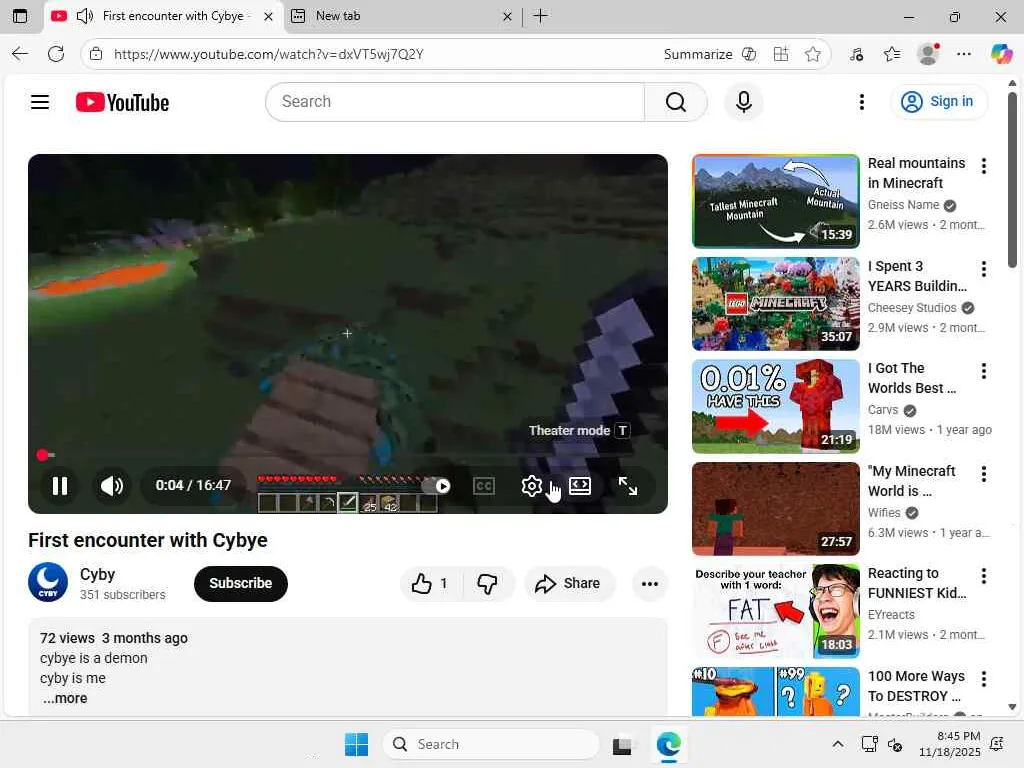Viewport: 1024px width, 768px height.
Task: Subscribe to Cyby channel
Action: coord(240,583)
